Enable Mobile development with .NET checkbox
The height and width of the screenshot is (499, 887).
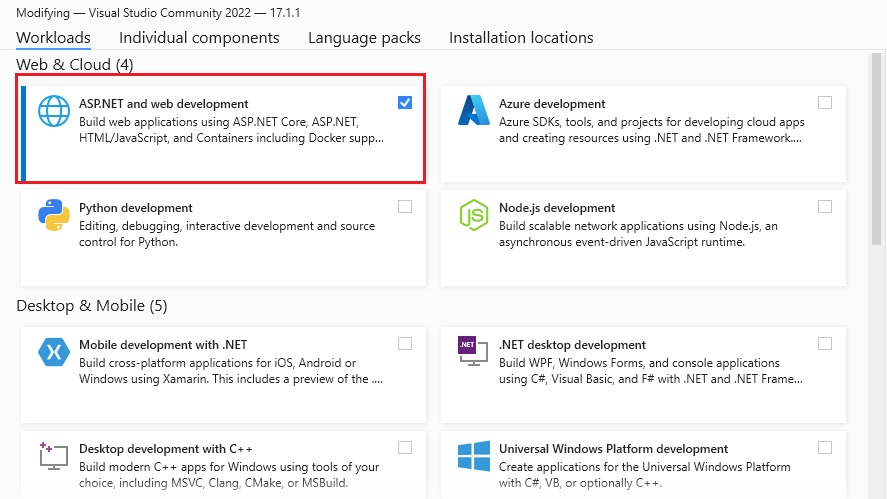405,343
